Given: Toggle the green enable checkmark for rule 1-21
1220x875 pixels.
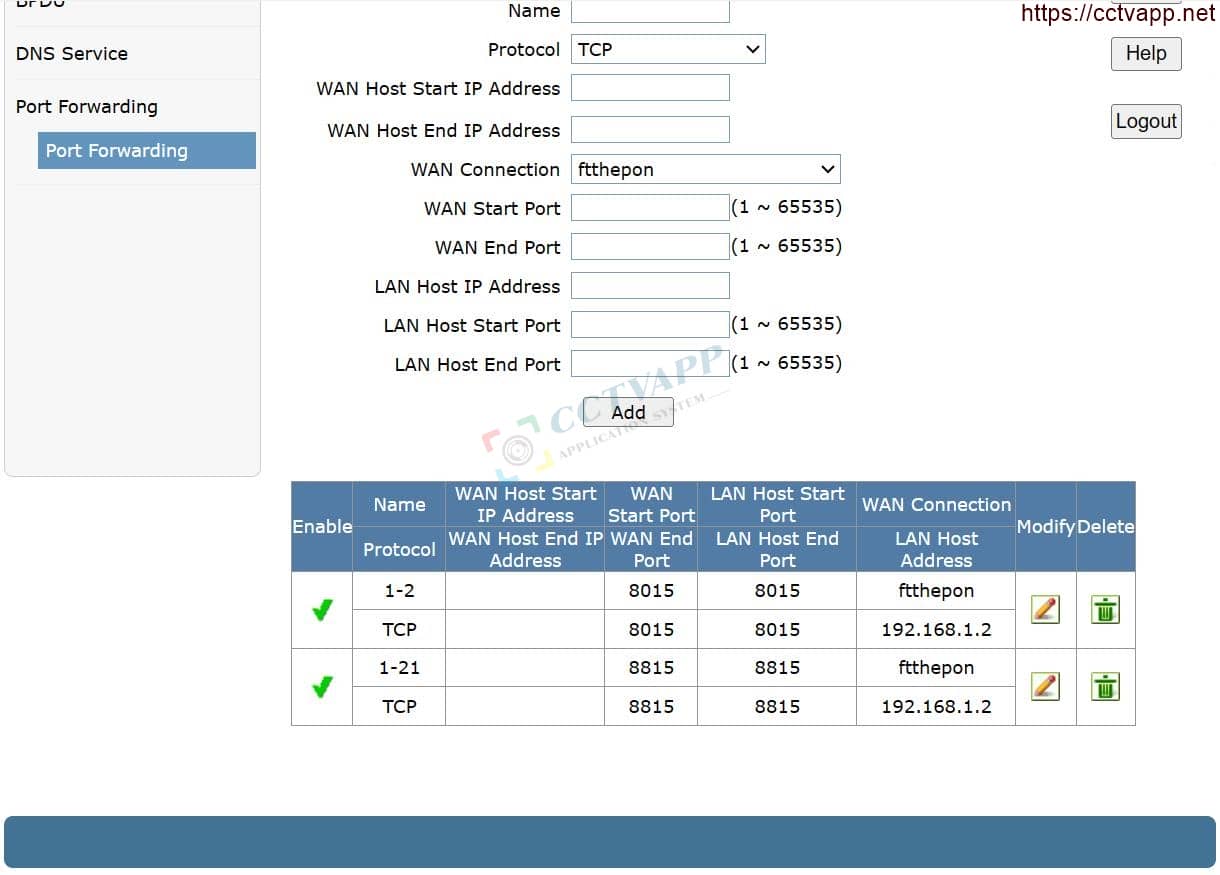Looking at the screenshot, I should [322, 687].
